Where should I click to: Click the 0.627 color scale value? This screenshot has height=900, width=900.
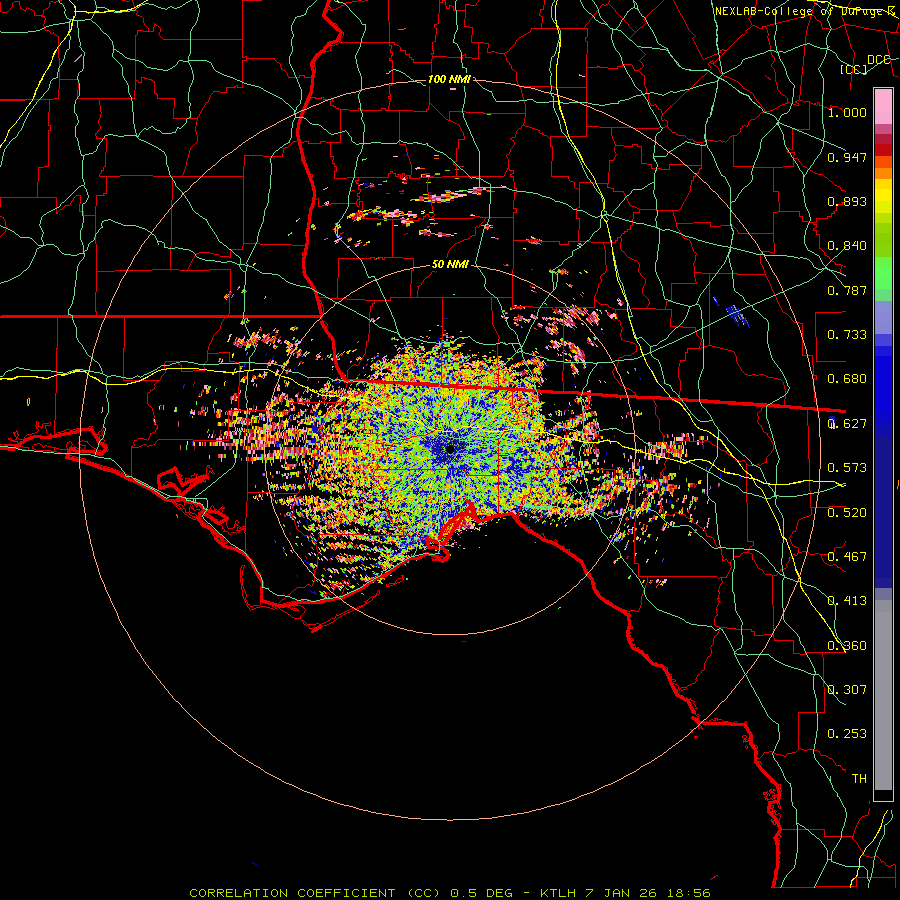click(x=847, y=424)
